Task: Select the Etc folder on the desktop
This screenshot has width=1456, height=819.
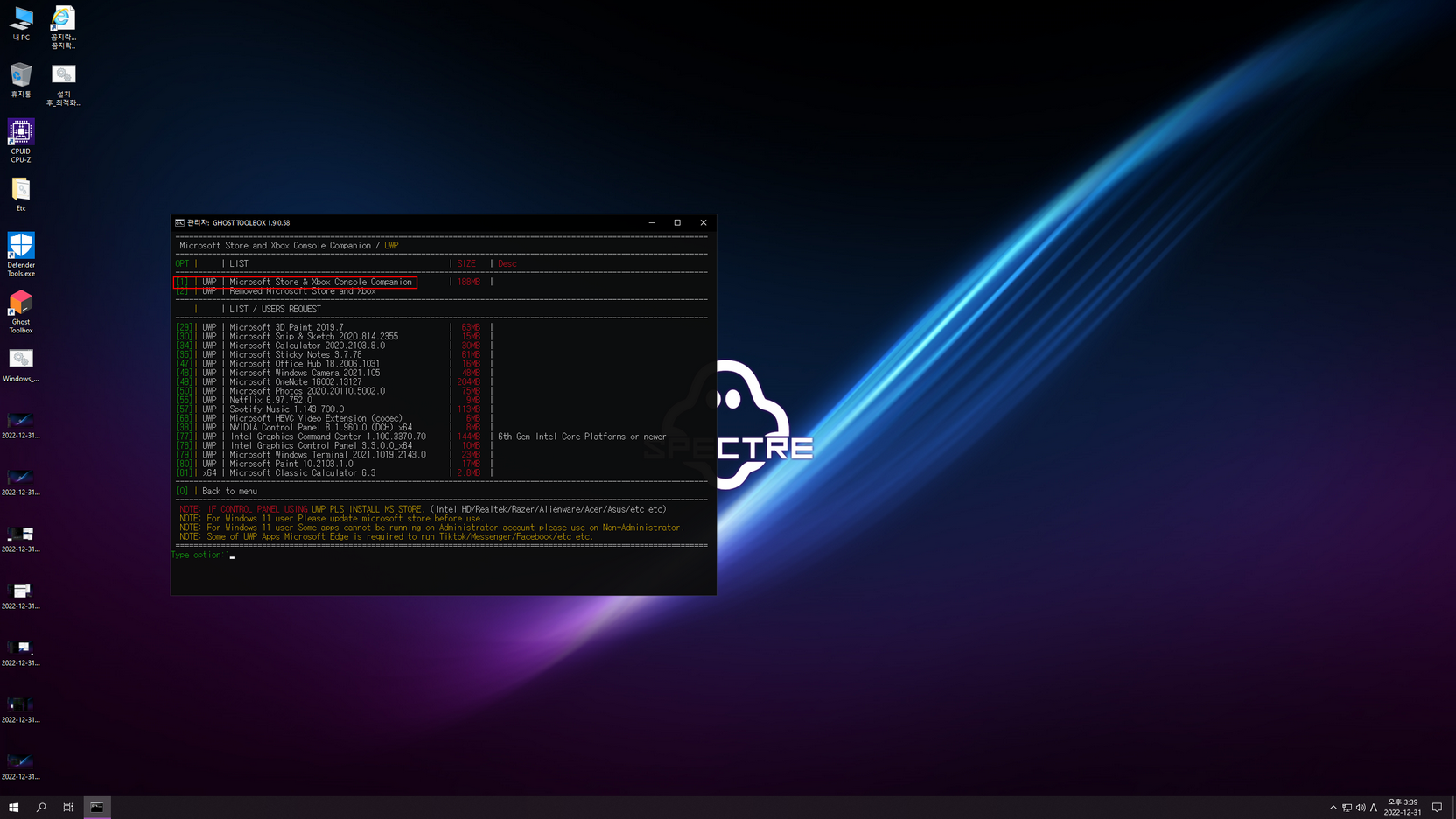Action: (x=21, y=194)
